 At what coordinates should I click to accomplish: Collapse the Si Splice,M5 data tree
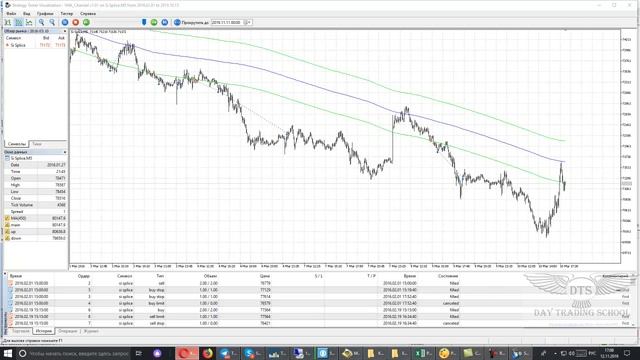7,158
